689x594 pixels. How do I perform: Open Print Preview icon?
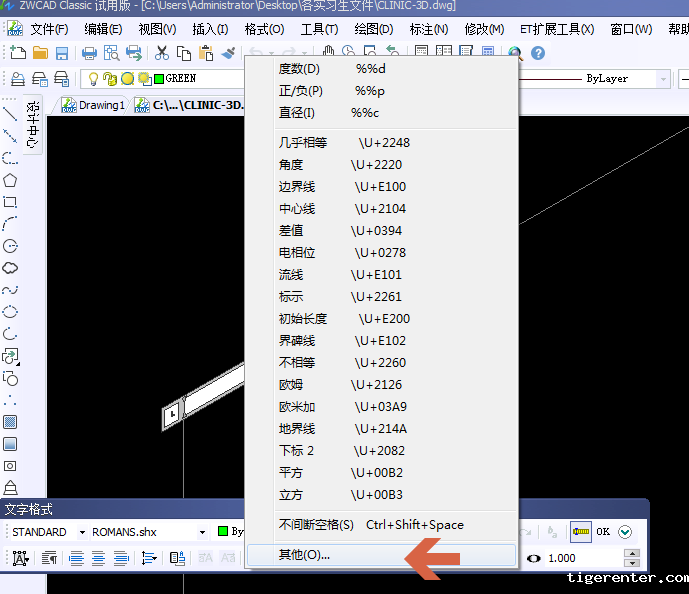[x=112, y=53]
